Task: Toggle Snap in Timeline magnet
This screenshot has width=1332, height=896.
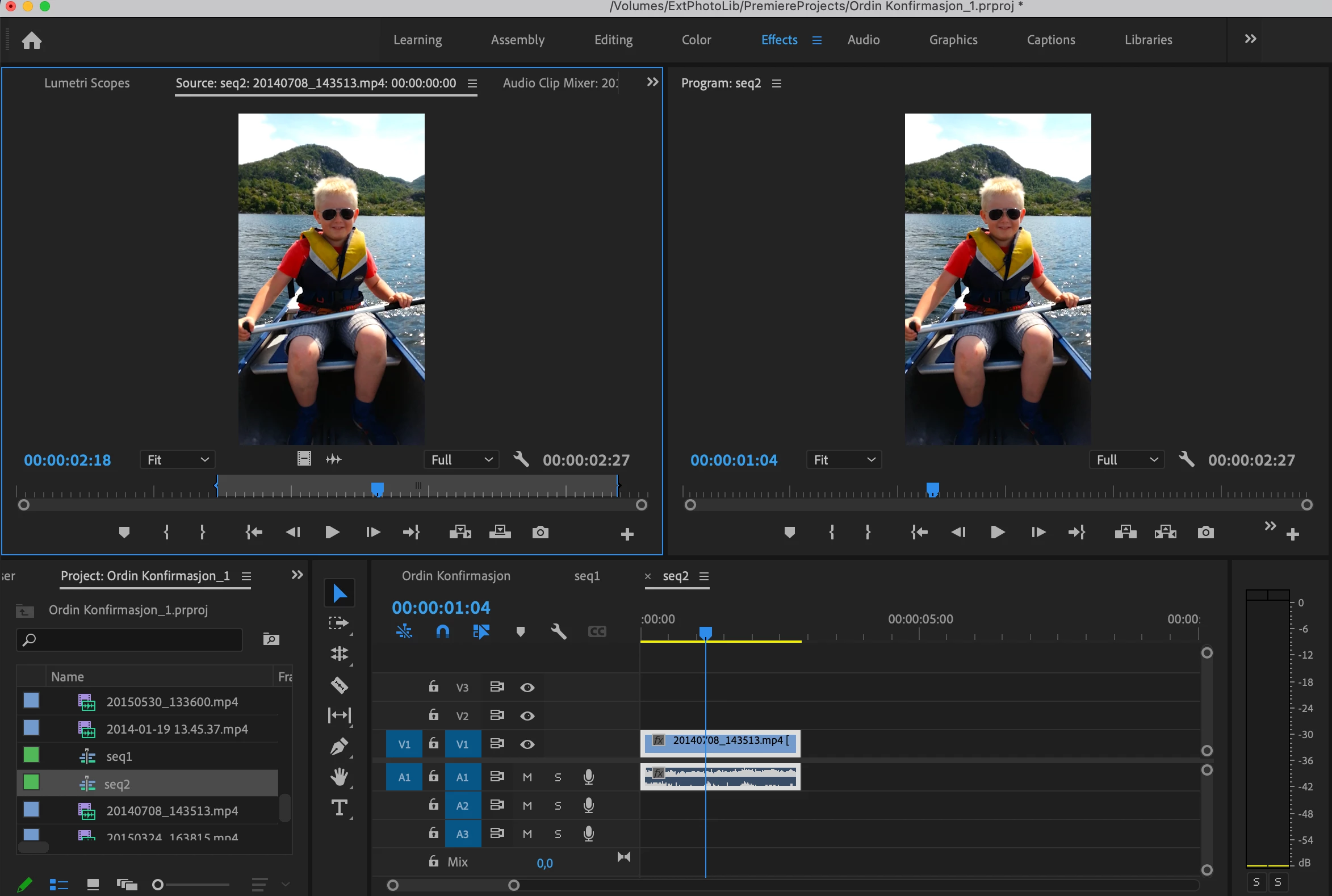Action: [x=443, y=631]
